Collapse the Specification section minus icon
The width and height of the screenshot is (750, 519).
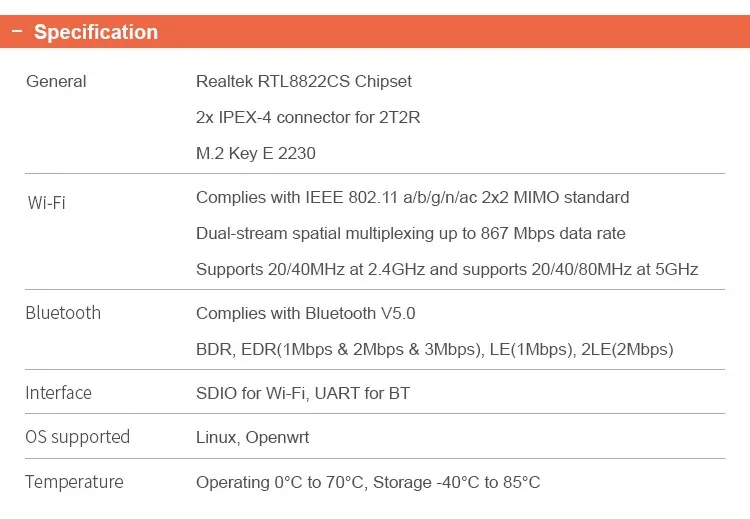point(17,32)
